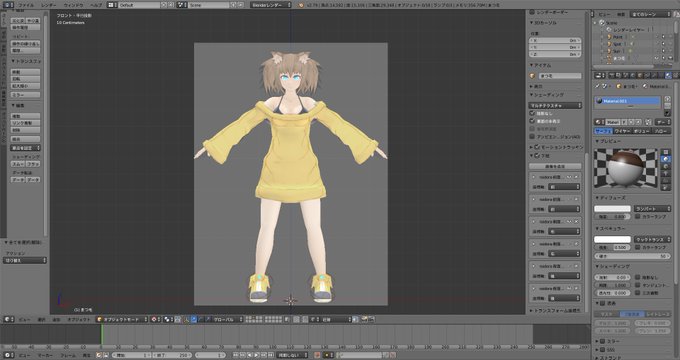The height and width of the screenshot is (360, 680).
Task: Click the ミラー button in the tool shelf
Action: [x=26, y=95]
